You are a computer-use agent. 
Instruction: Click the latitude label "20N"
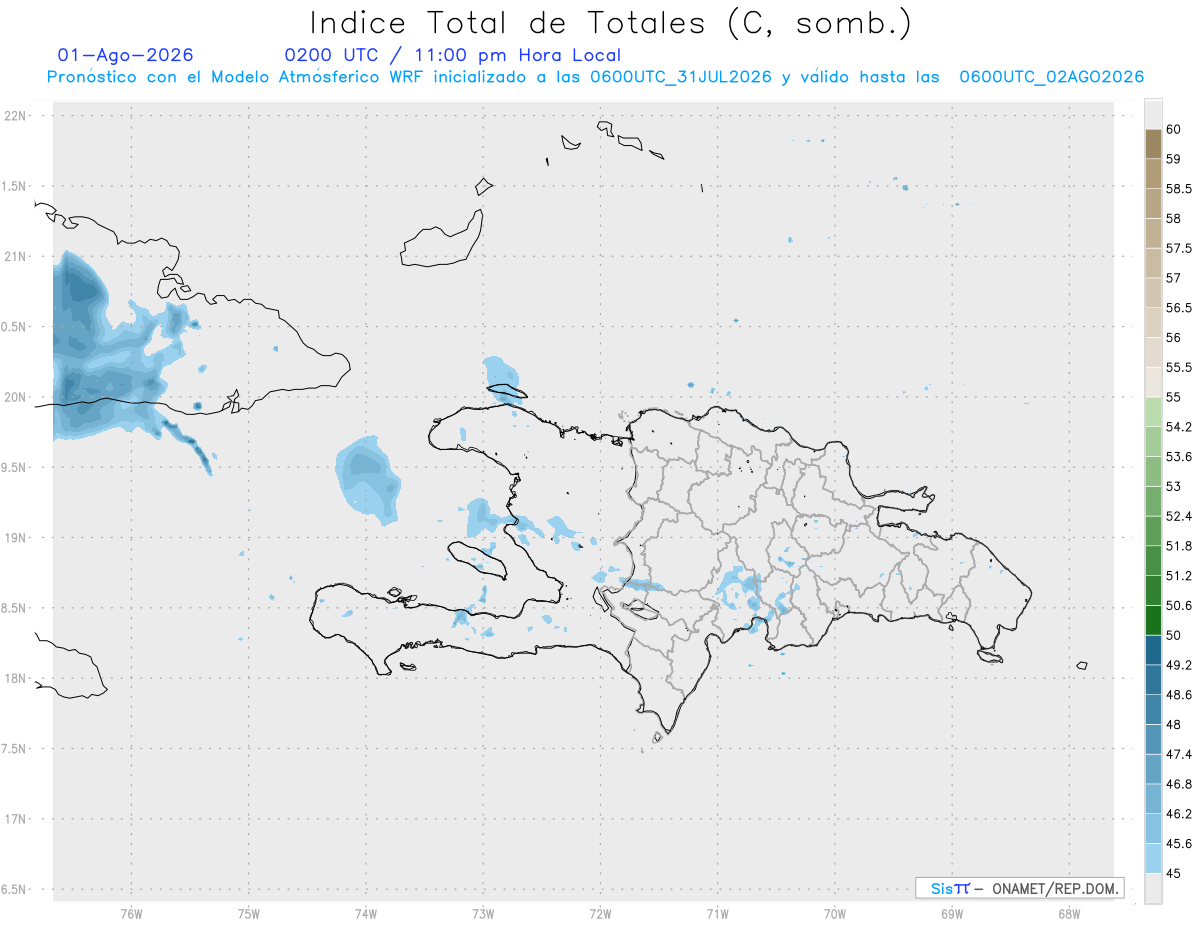15,397
